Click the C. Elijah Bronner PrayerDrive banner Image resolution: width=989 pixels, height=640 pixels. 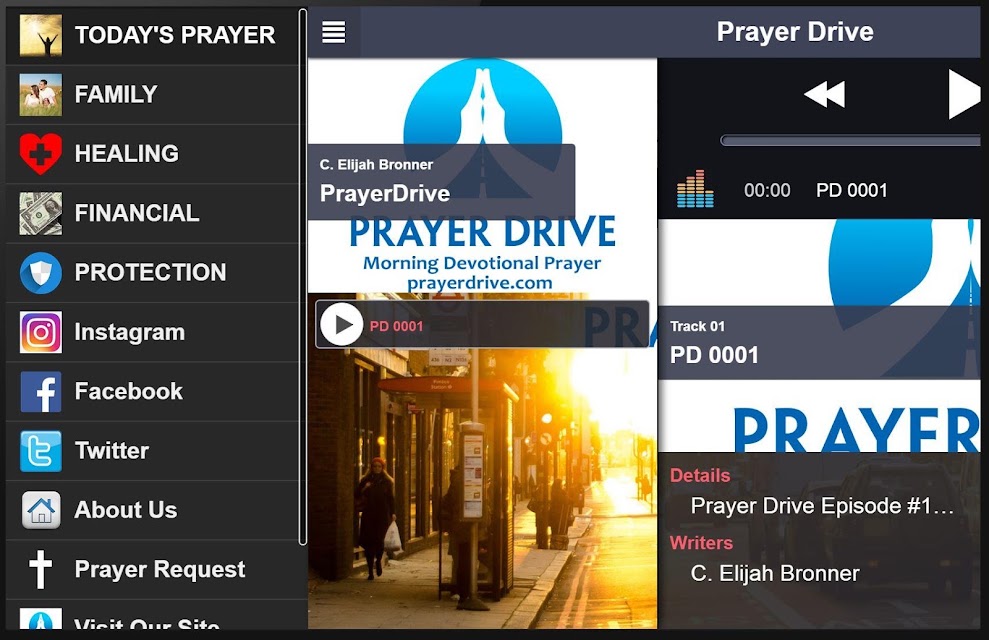pos(442,182)
